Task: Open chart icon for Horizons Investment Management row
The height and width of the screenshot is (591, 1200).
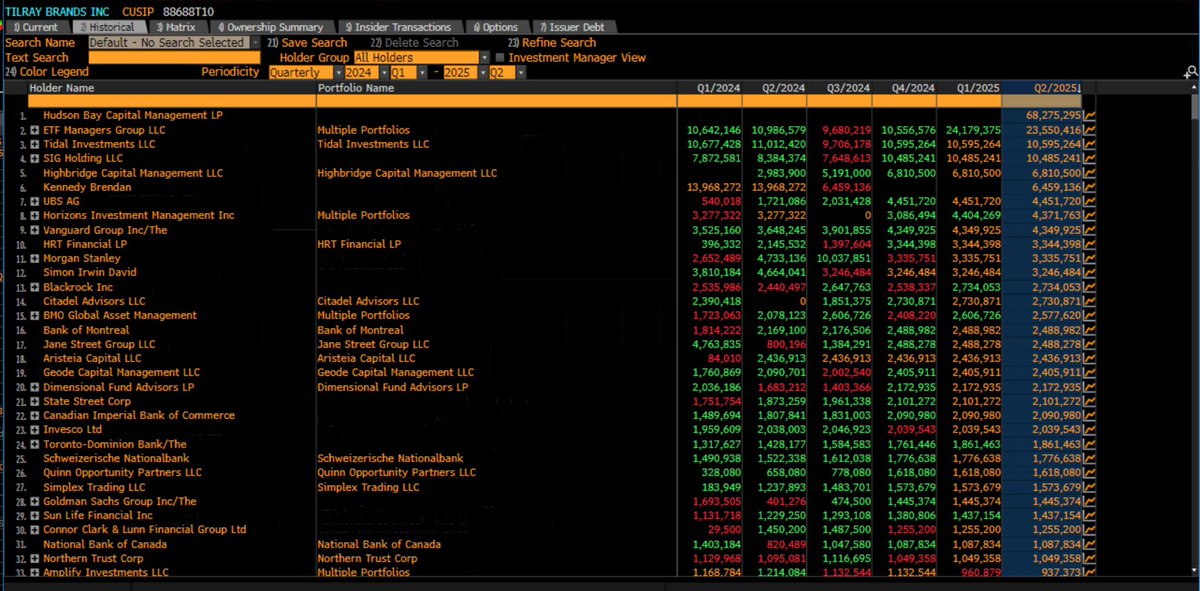Action: pyautogui.click(x=1090, y=215)
